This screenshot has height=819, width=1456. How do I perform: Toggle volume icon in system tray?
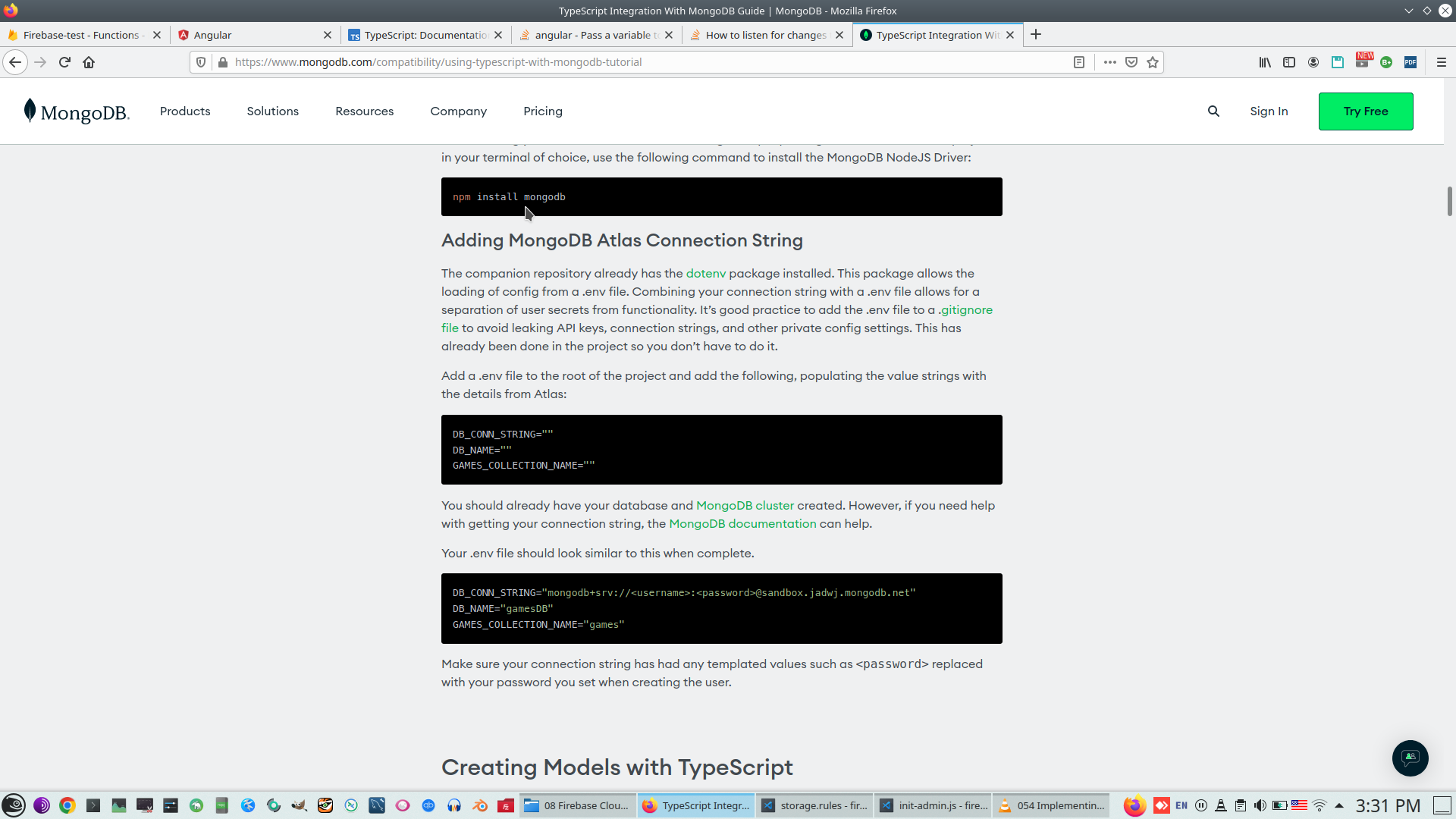[1260, 805]
